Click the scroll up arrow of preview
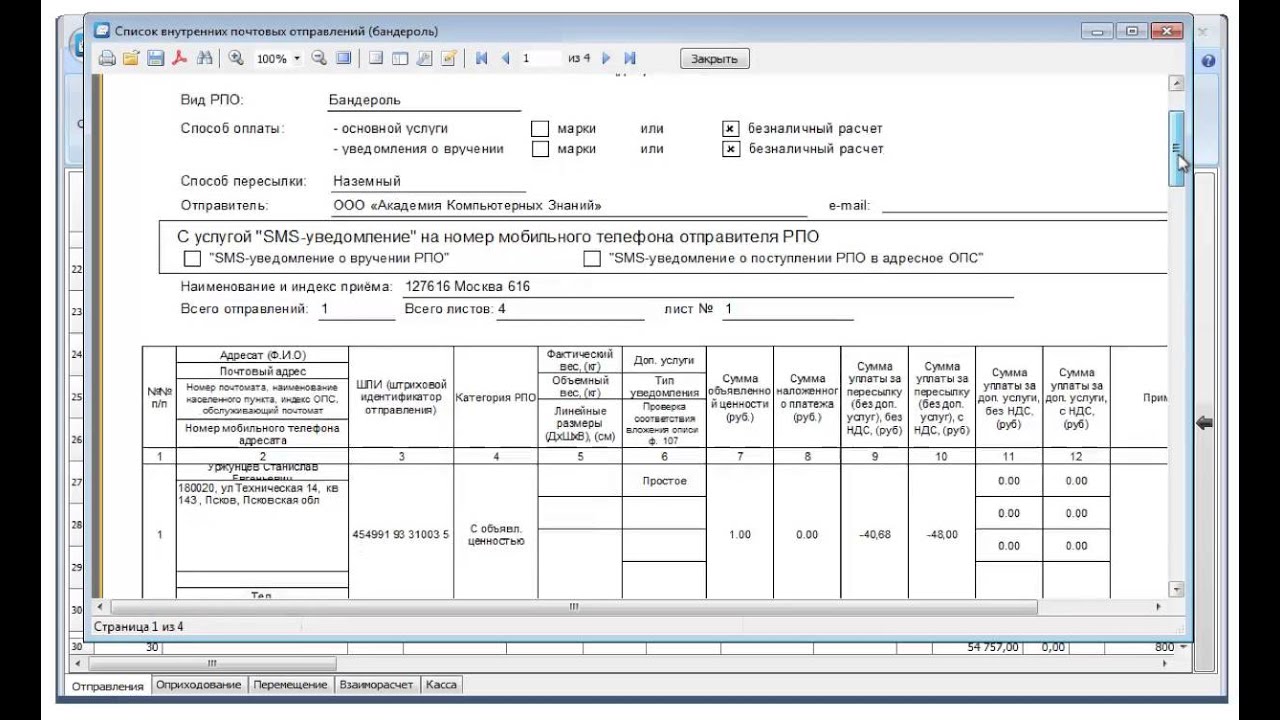 click(x=1177, y=83)
